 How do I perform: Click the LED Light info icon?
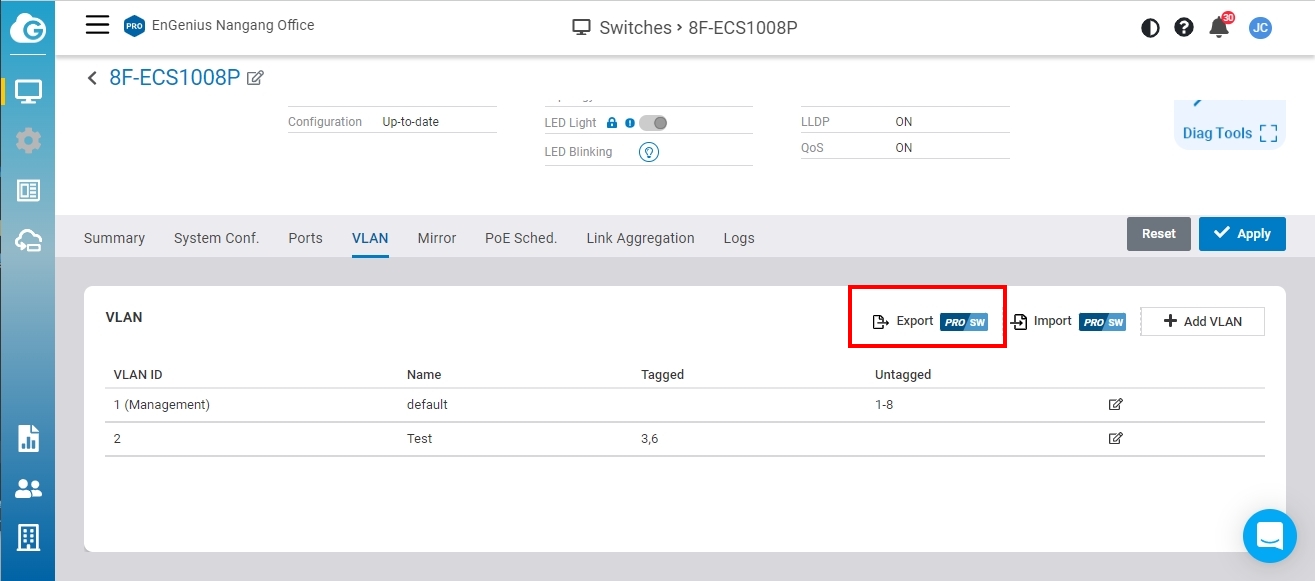pyautogui.click(x=630, y=123)
